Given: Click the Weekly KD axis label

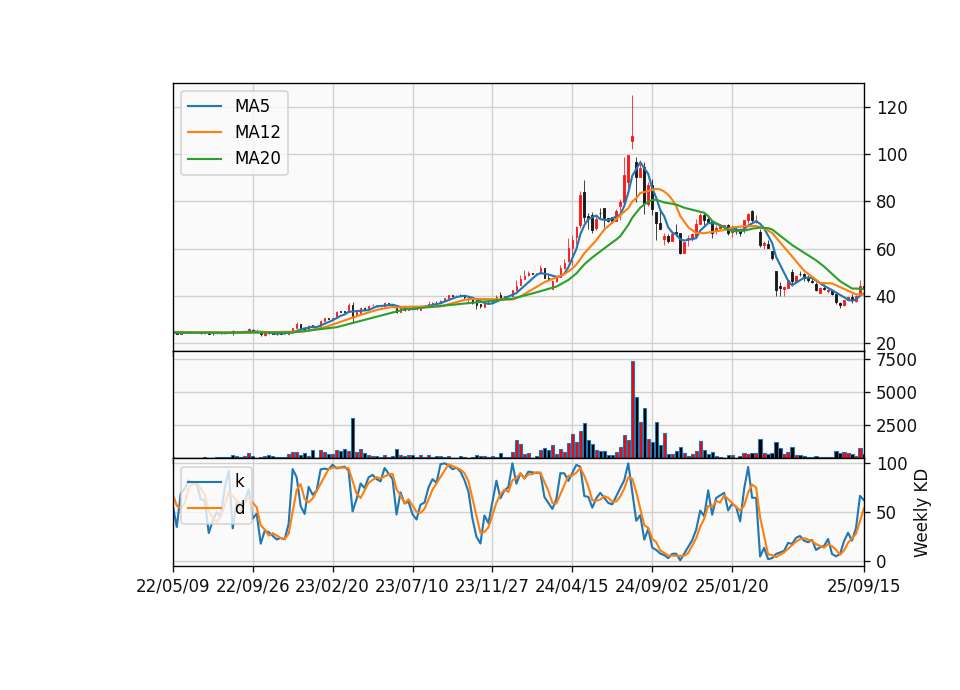Looking at the screenshot, I should coord(921,514).
